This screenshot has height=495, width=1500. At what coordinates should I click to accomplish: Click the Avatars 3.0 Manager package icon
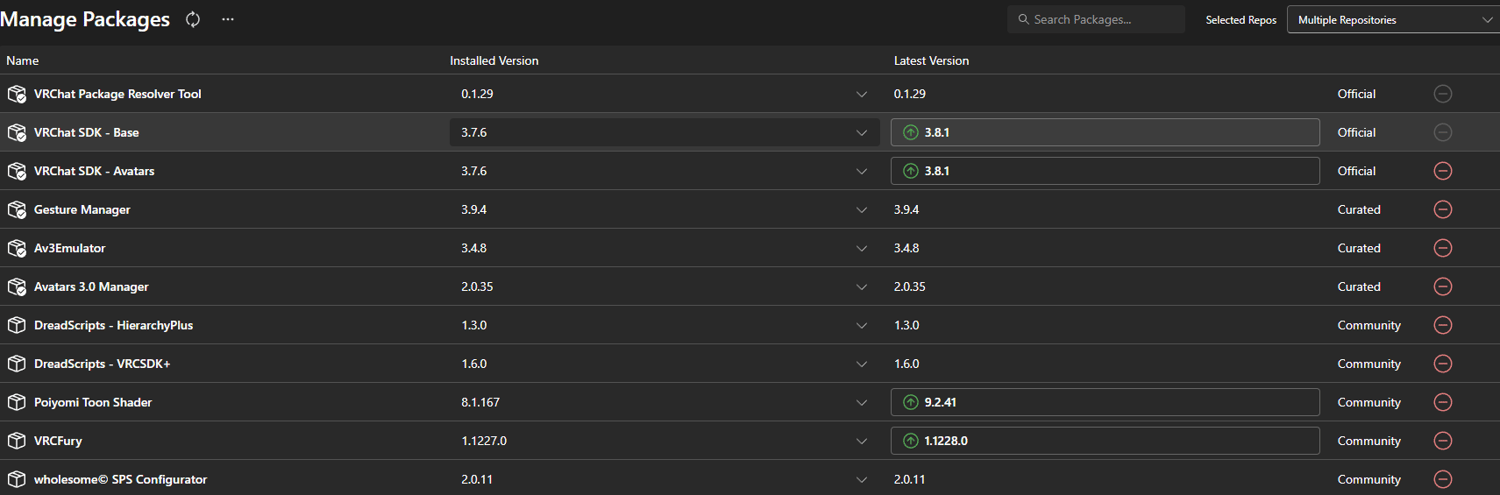(x=16, y=287)
